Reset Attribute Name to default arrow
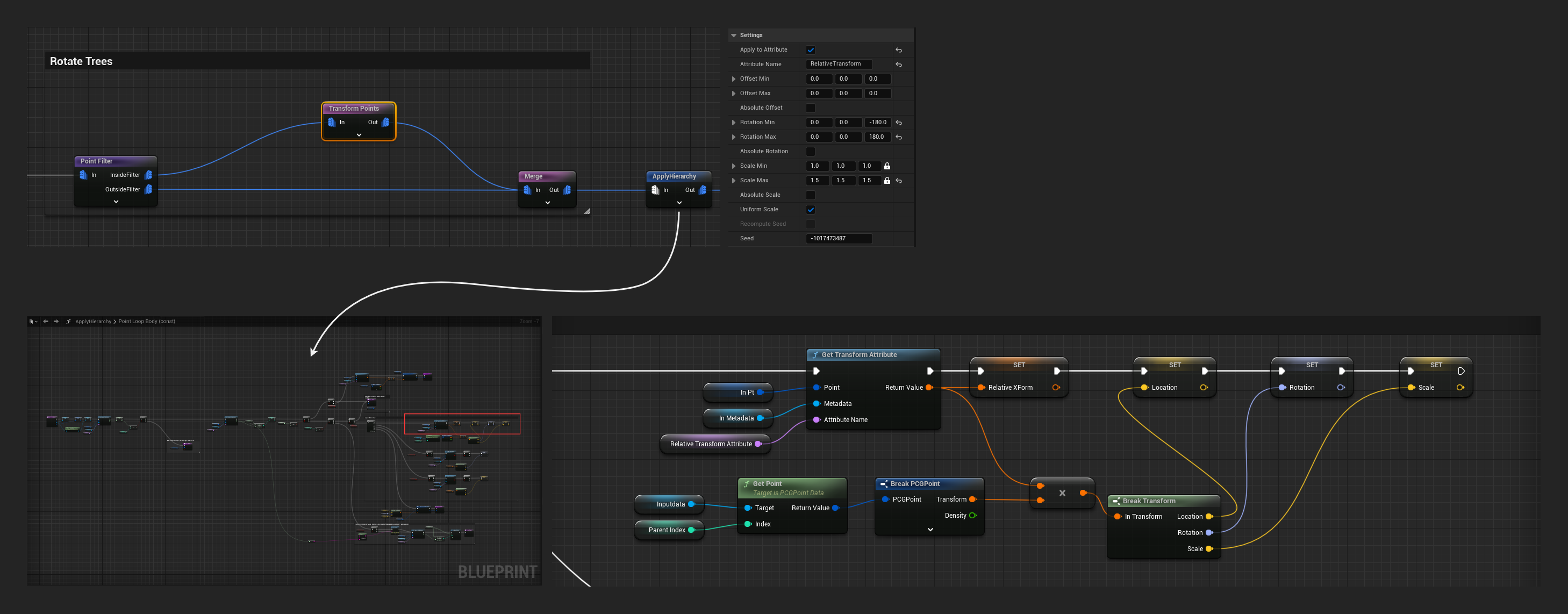 898,65
